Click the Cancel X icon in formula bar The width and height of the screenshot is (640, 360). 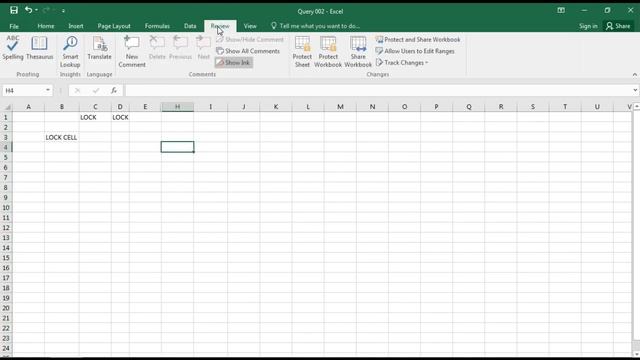(78, 90)
